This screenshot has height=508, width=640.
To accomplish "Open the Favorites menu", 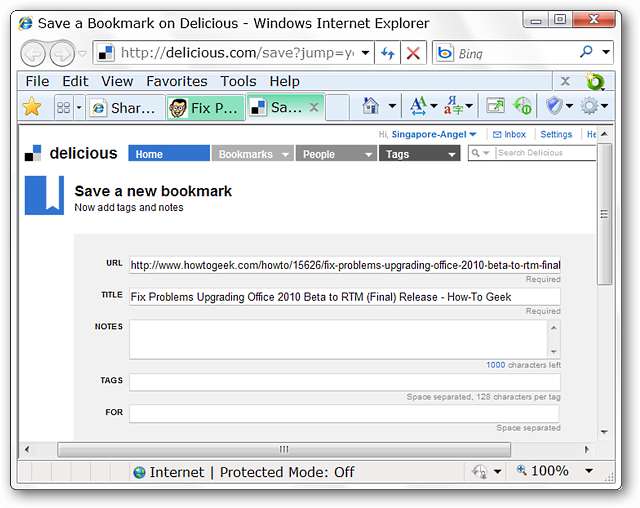I will (177, 81).
